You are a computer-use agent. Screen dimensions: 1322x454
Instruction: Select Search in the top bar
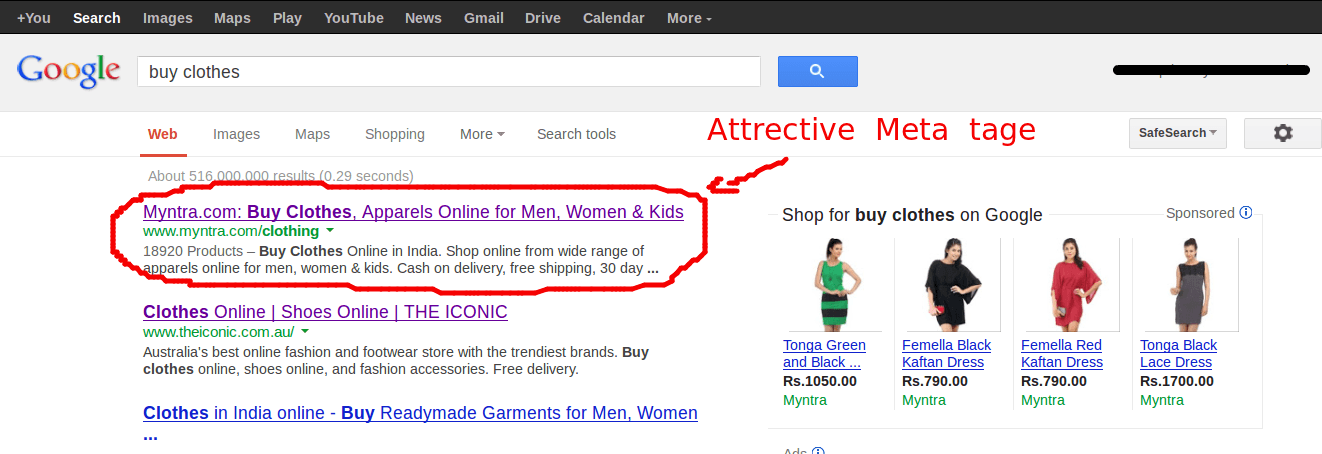click(97, 18)
